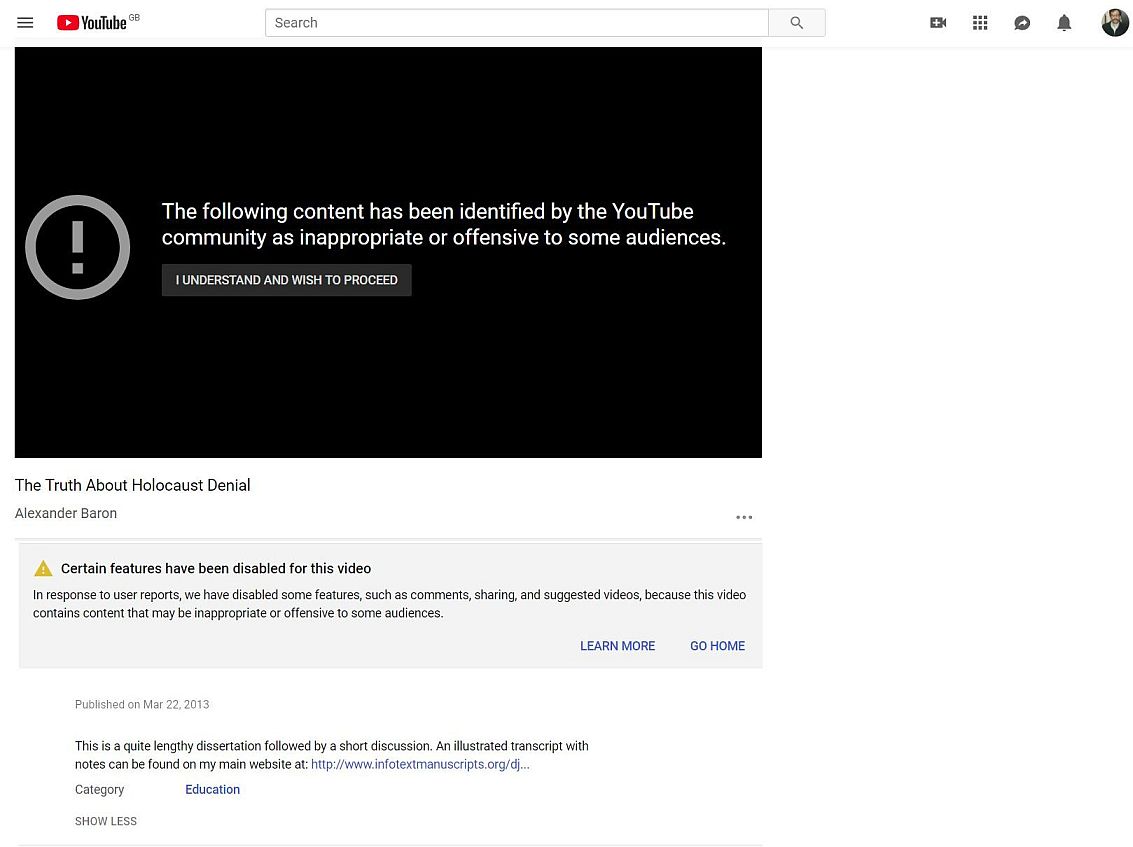Open the Alexander Baron channel

66,513
